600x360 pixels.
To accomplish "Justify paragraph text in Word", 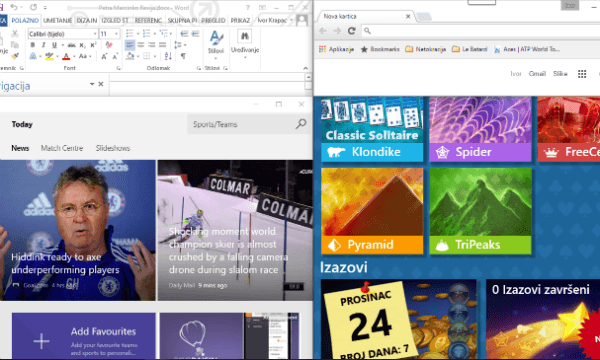I will click(163, 45).
